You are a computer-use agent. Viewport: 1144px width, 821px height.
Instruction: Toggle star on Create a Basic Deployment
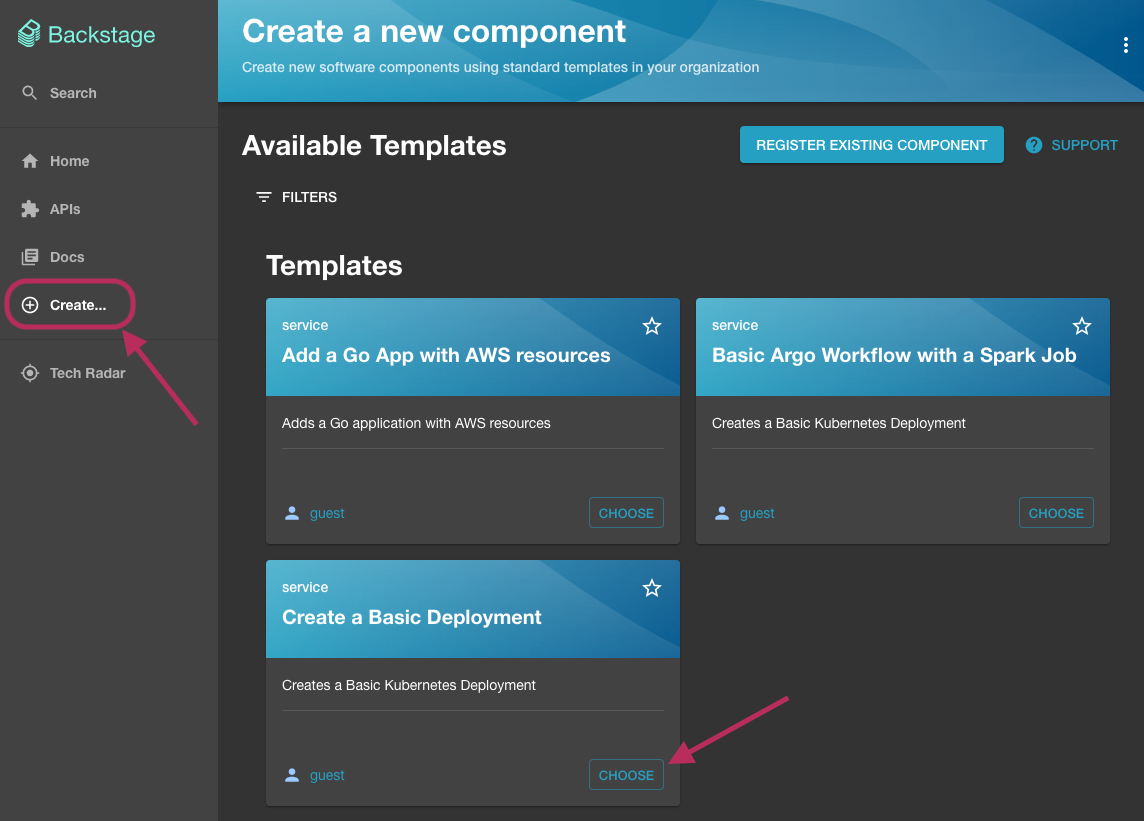[652, 588]
